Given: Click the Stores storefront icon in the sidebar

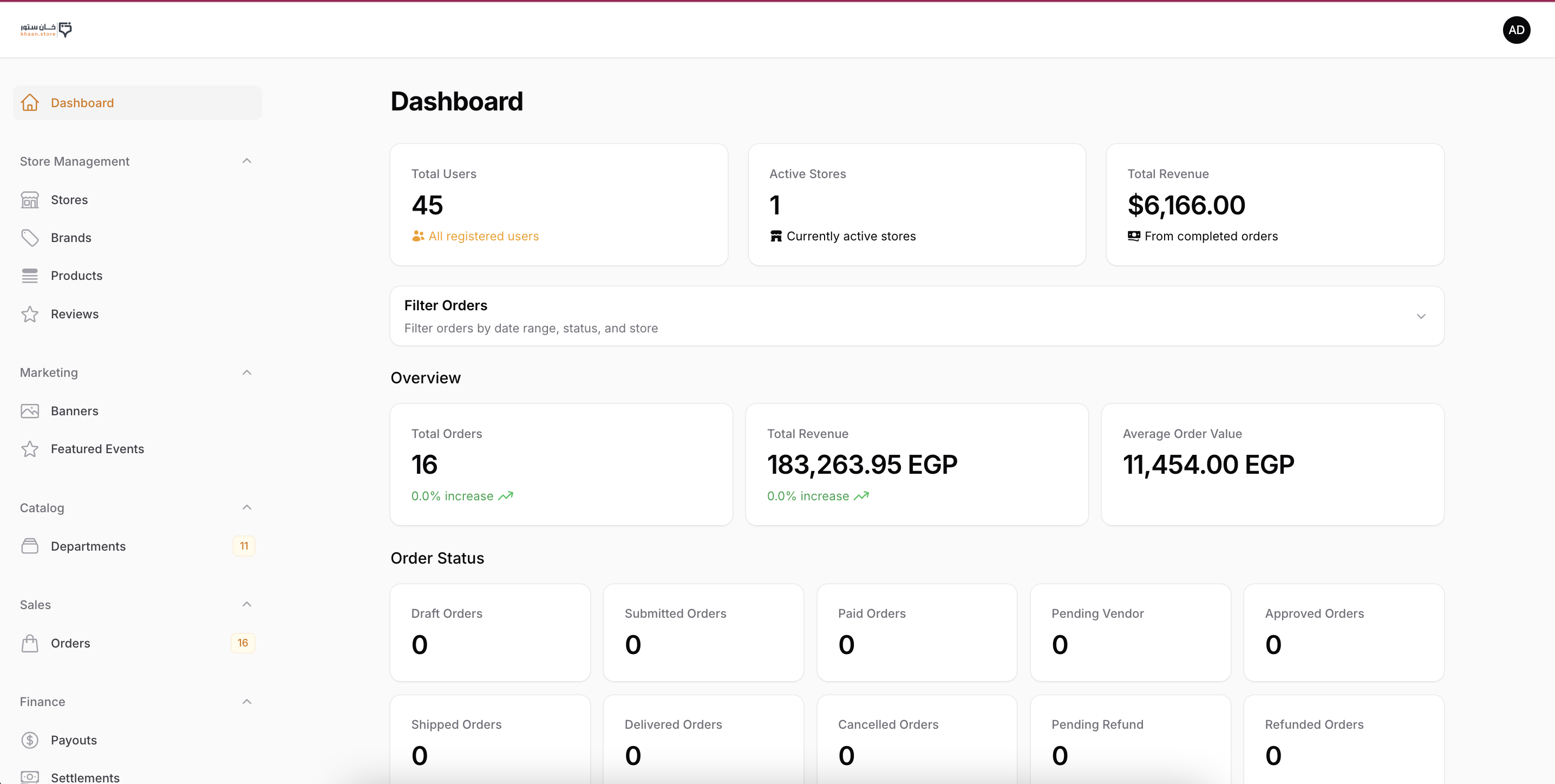Looking at the screenshot, I should (x=30, y=200).
